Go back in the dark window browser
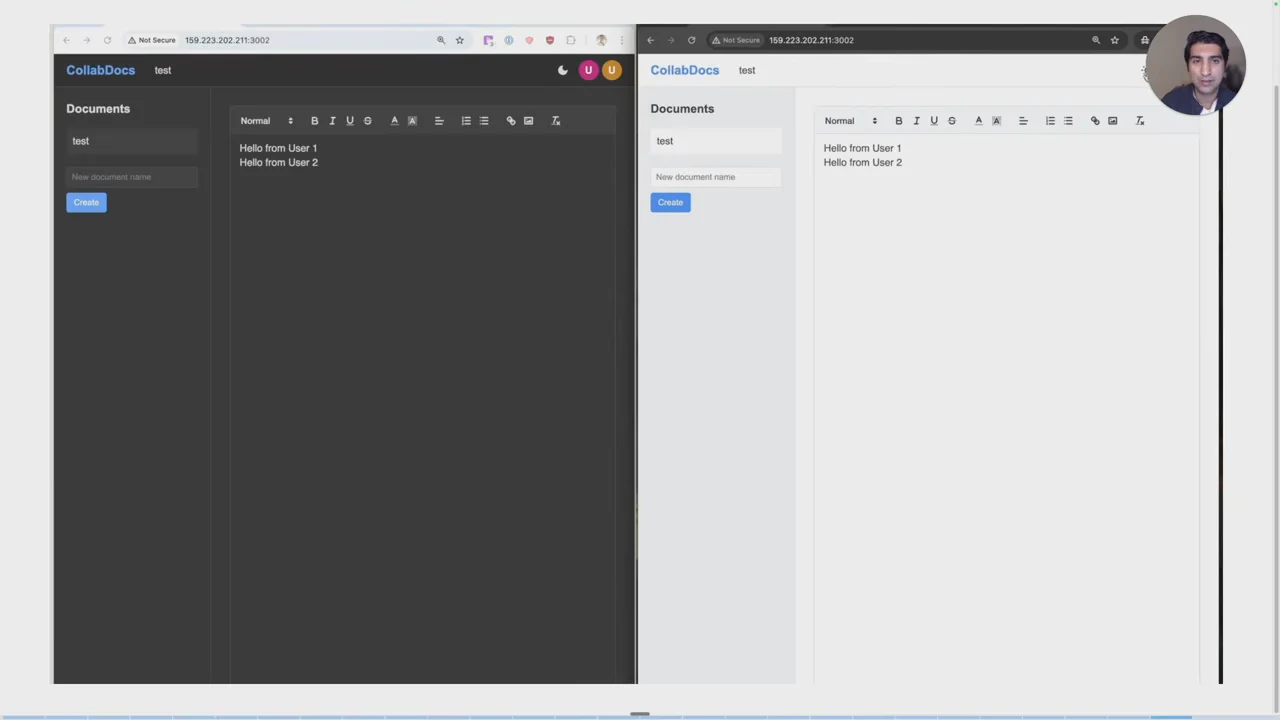Image resolution: width=1280 pixels, height=720 pixels. point(66,40)
